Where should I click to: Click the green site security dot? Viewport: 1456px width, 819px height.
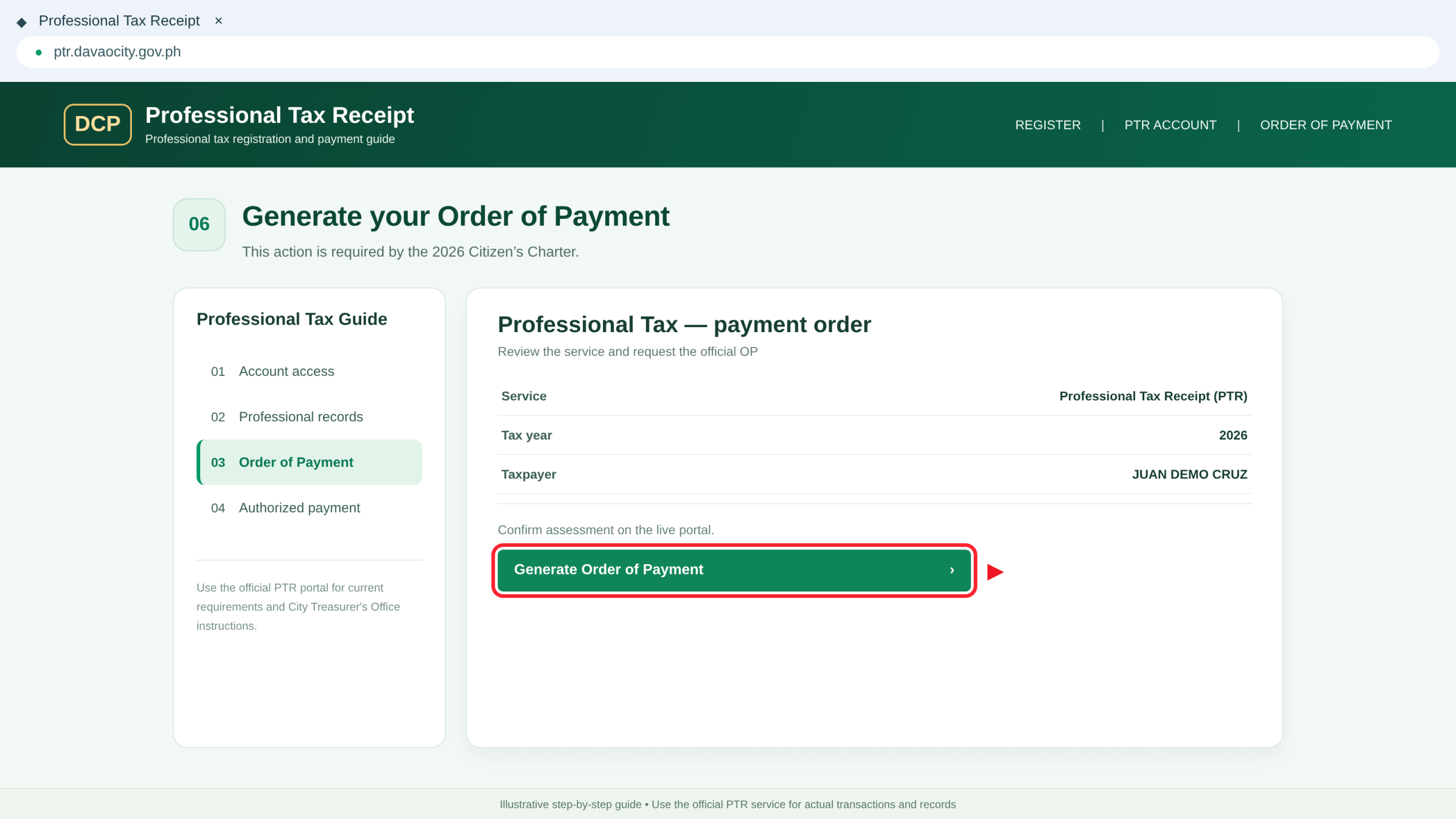pyautogui.click(x=39, y=52)
